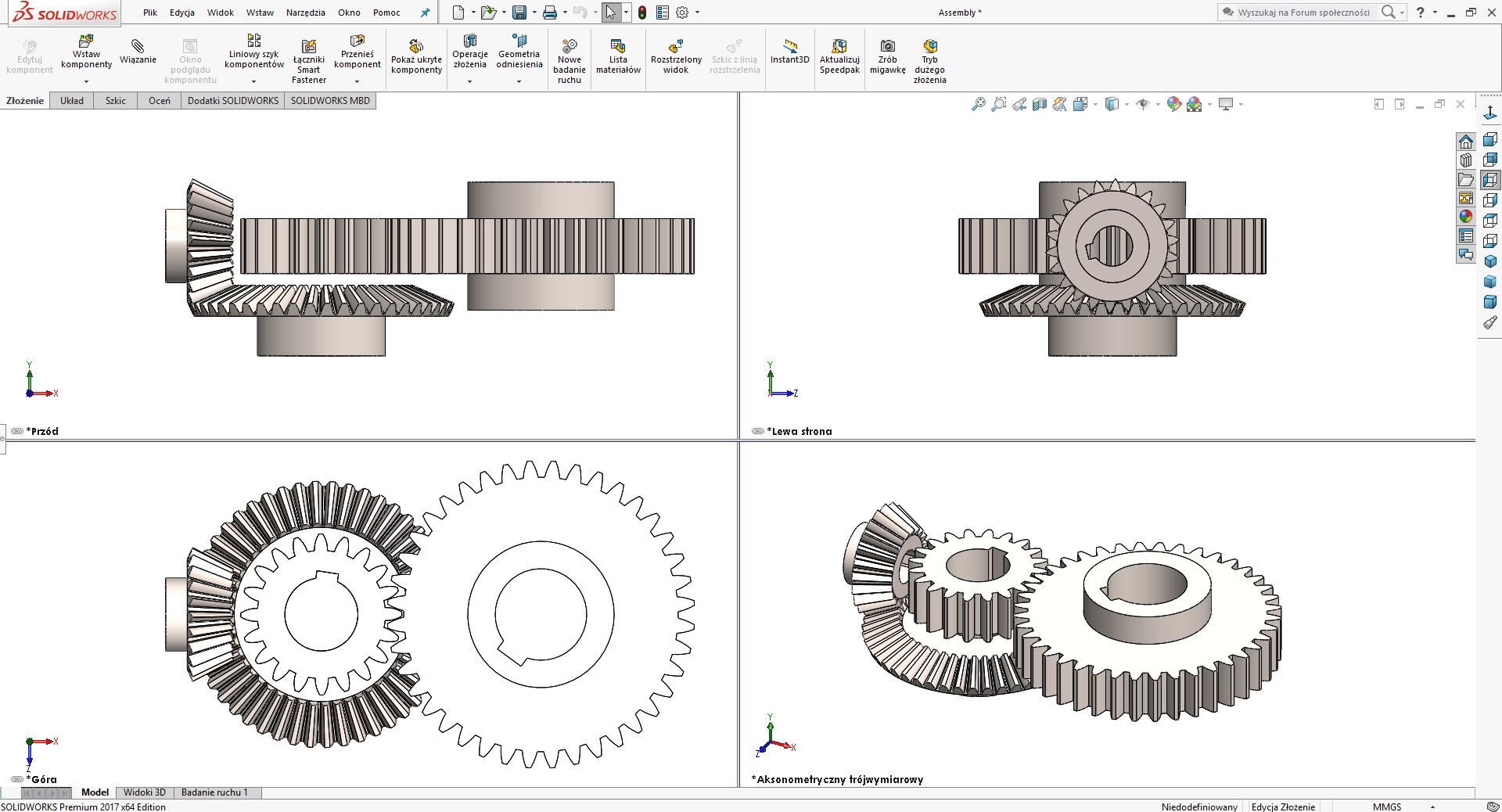Open the Widoki 3D bottom tab

[x=145, y=792]
